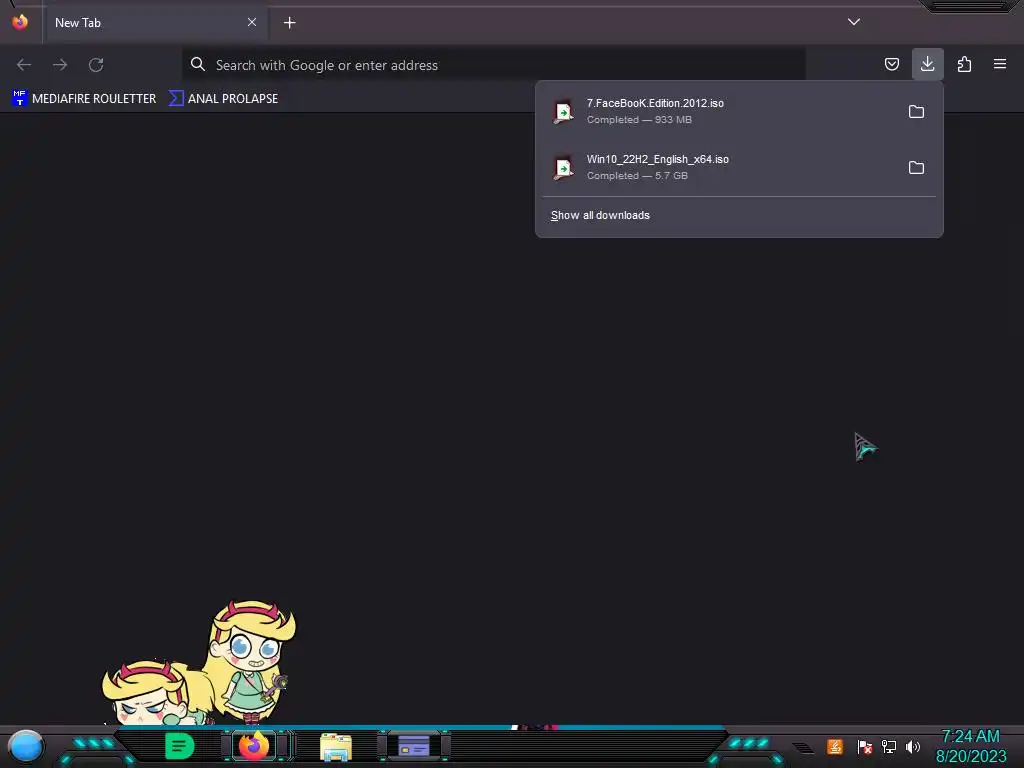Open the second bookmark with sigma icon
1024x768 pixels.
pyautogui.click(x=223, y=99)
